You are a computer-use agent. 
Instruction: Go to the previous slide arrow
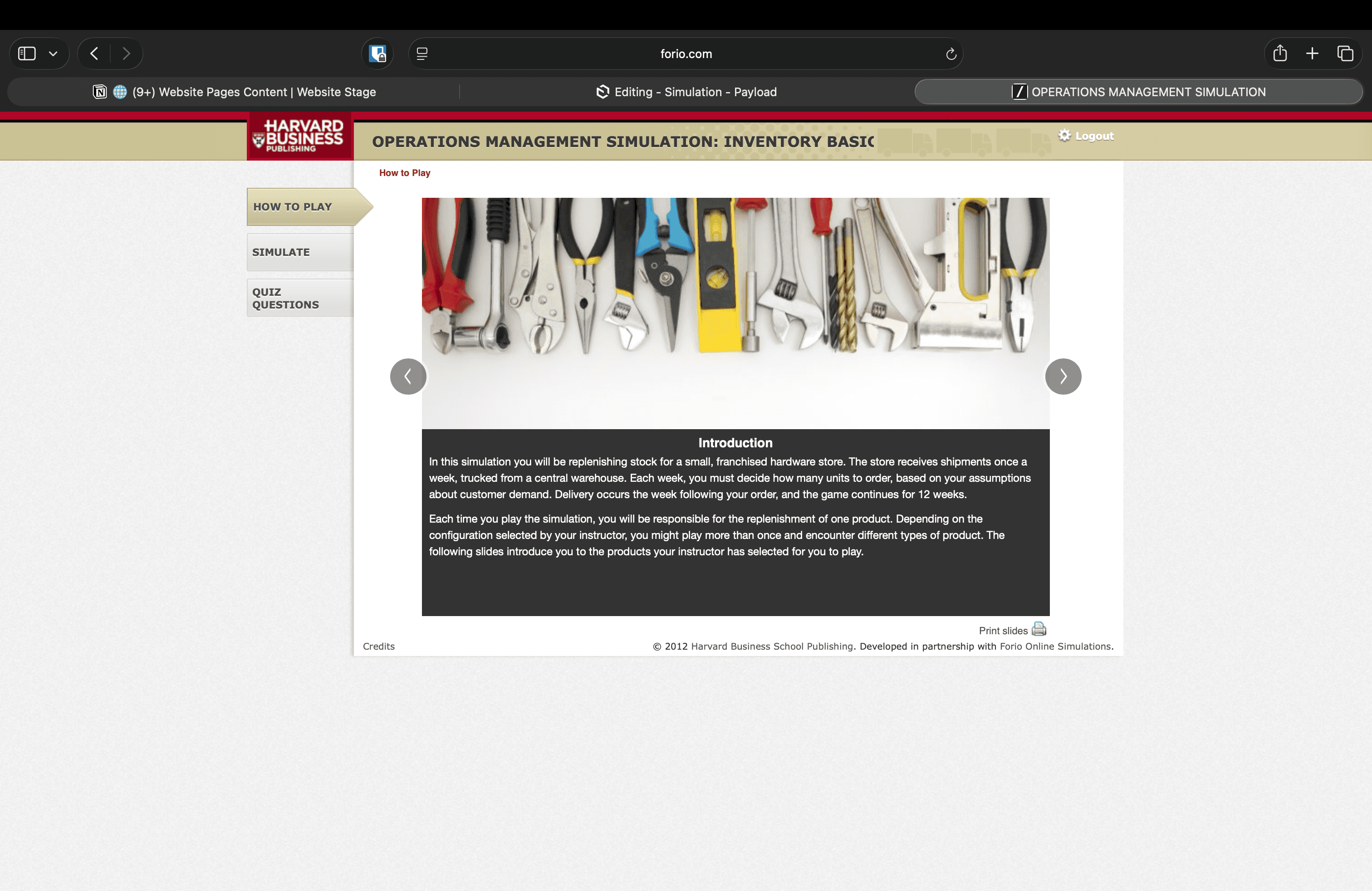[408, 377]
